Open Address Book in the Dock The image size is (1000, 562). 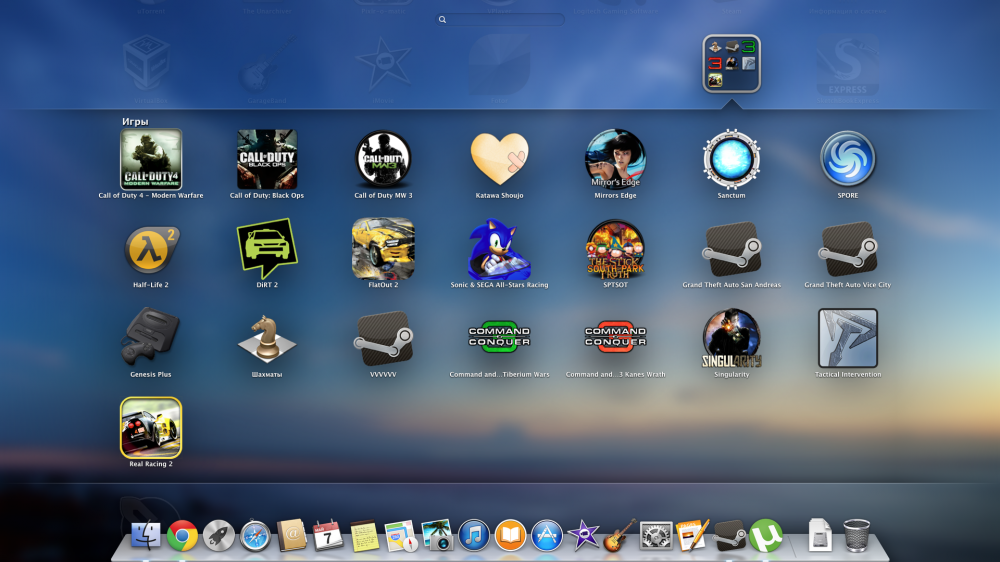tap(292, 535)
